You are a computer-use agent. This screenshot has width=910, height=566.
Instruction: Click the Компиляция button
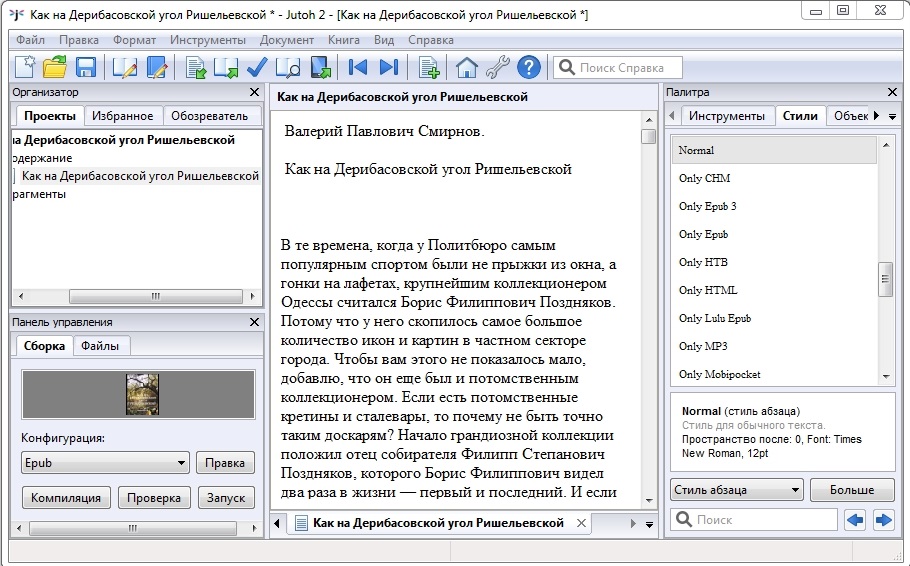66,498
